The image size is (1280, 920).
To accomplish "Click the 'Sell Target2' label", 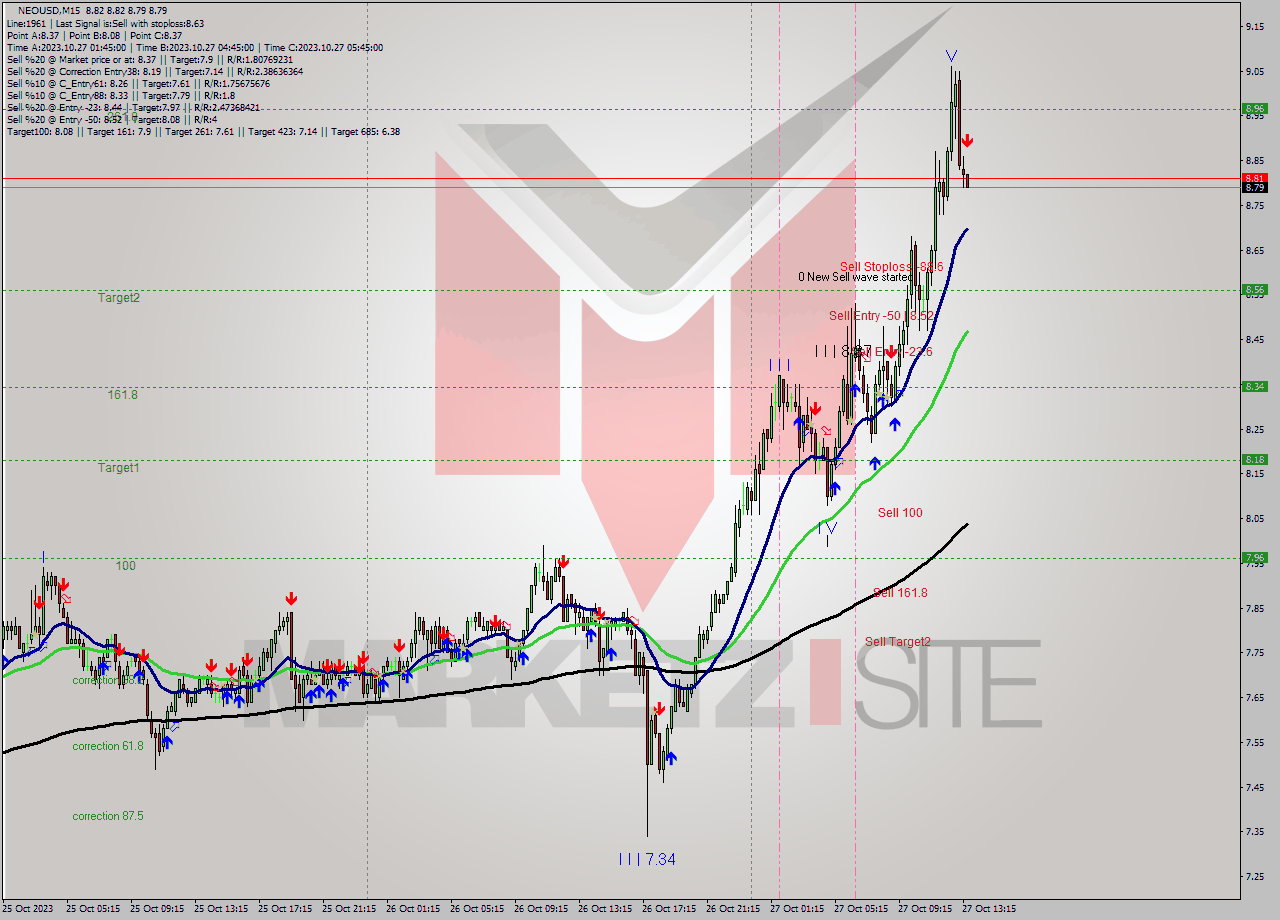I will (x=898, y=642).
